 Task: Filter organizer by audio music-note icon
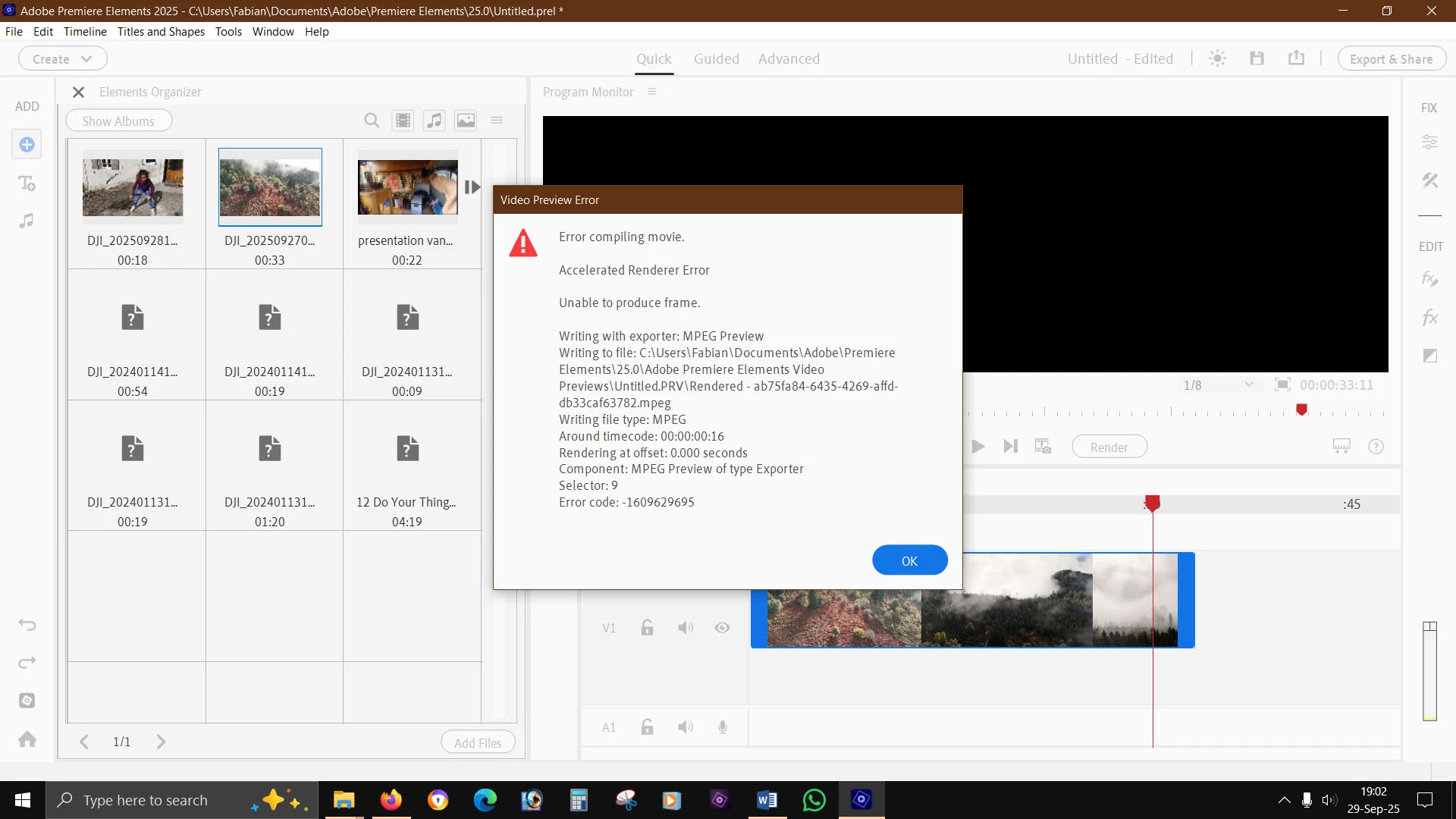pos(434,121)
